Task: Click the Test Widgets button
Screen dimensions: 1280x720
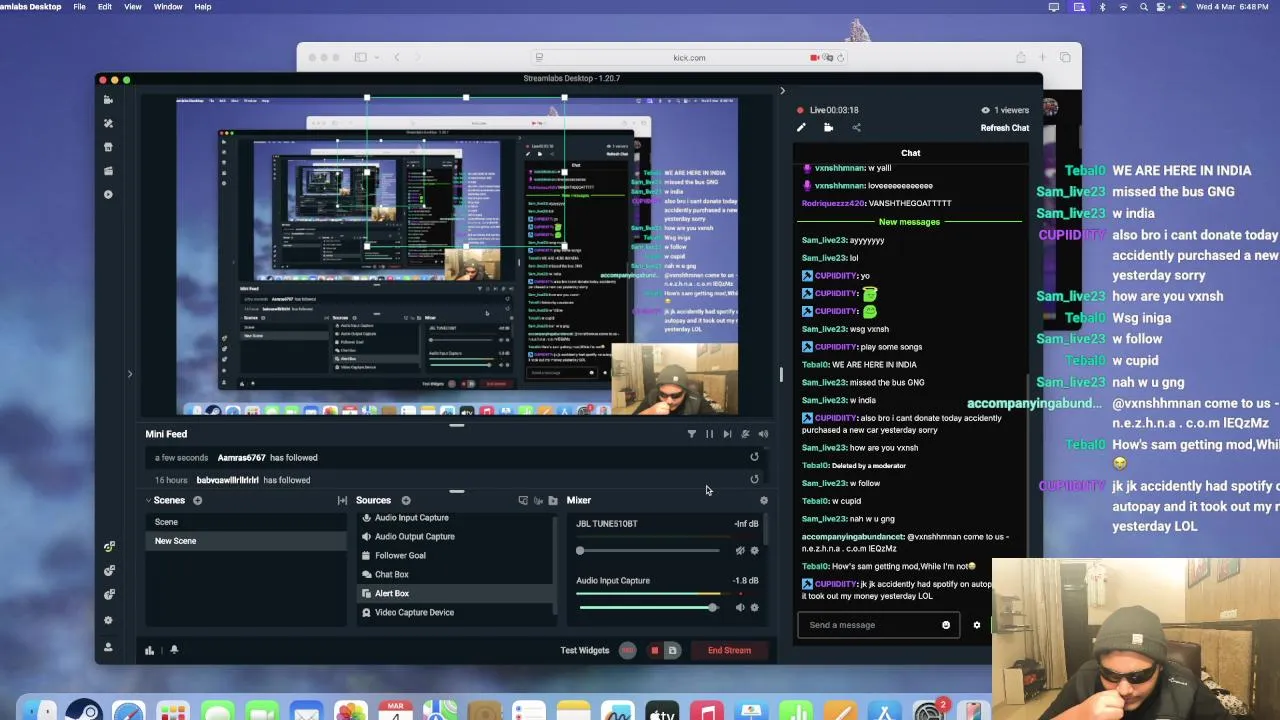Action: [x=585, y=651]
